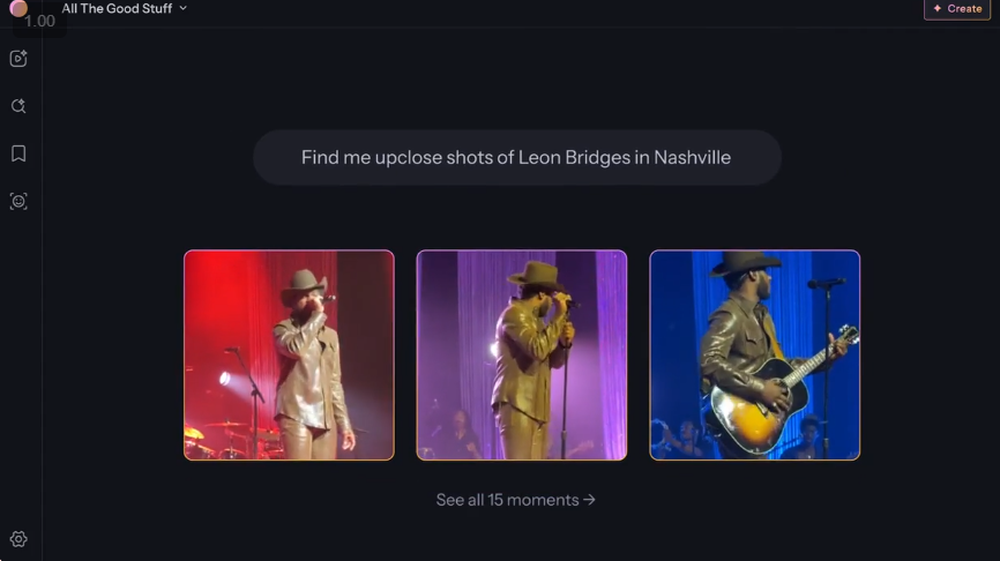Click the 'Find me upclose shots' search prompt
Image resolution: width=1000 pixels, height=561 pixels.
pyautogui.click(x=516, y=158)
